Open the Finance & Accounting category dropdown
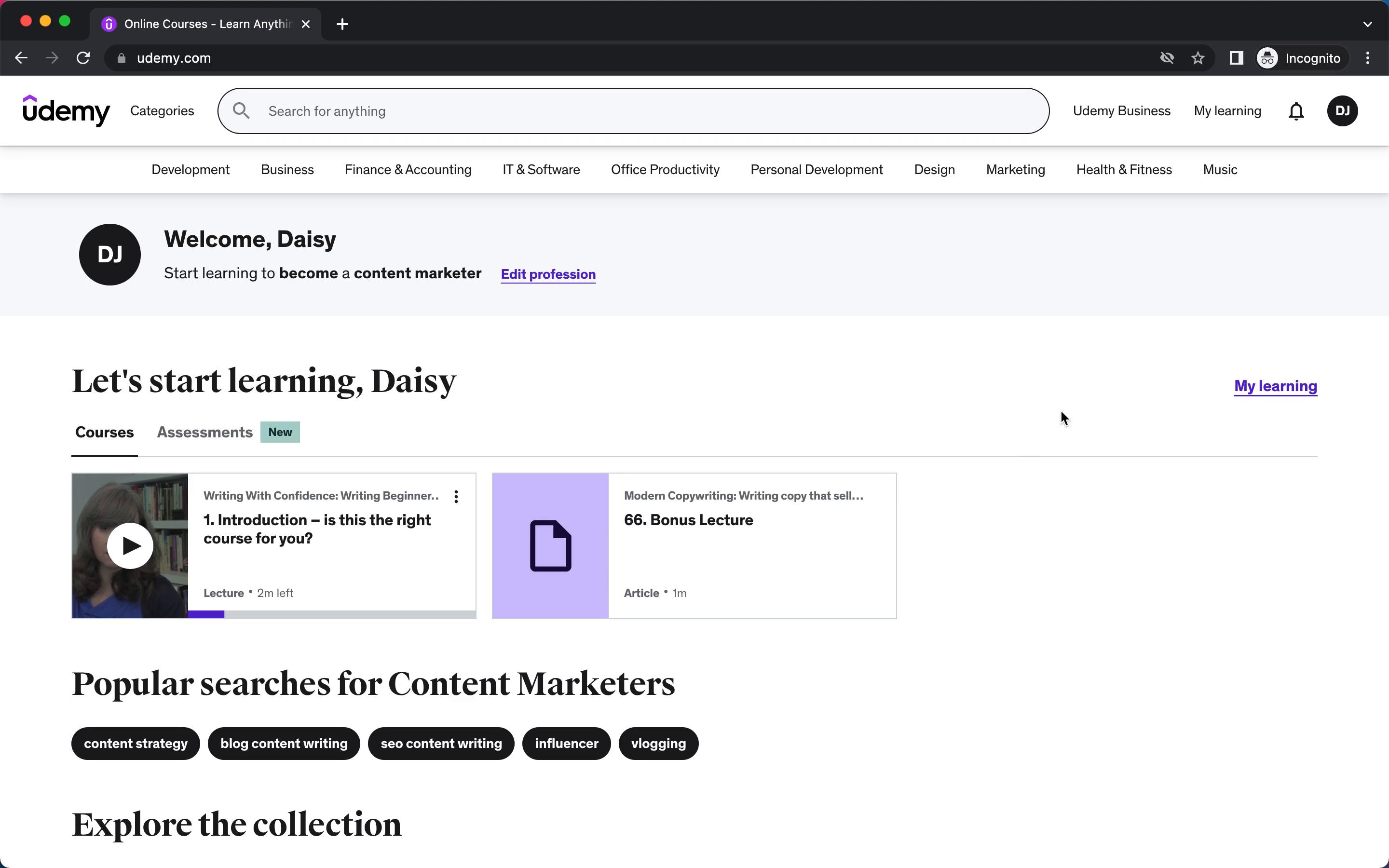 408,169
